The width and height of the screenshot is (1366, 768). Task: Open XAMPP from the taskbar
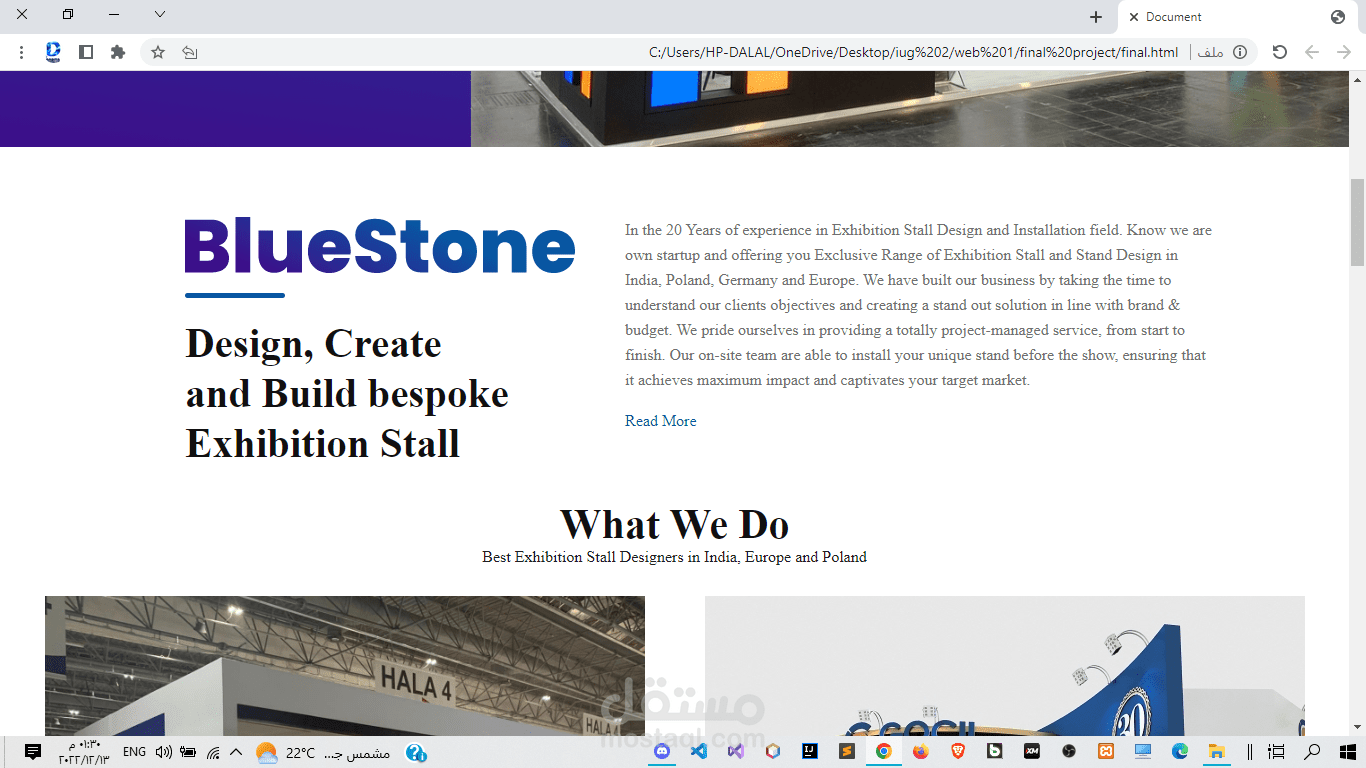pos(1106,751)
